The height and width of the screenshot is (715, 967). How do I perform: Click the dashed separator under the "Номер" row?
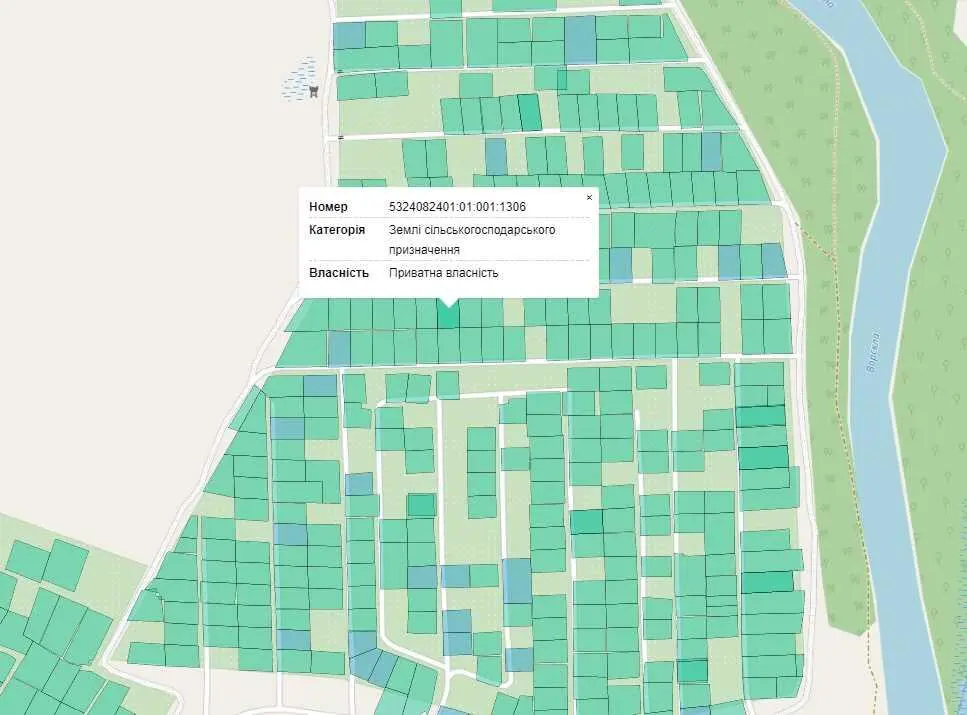[x=448, y=218]
